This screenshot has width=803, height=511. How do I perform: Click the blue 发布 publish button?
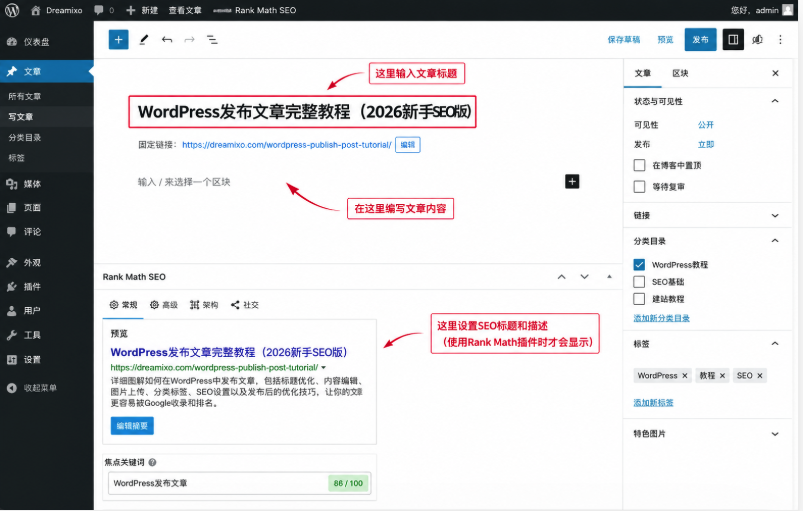[701, 39]
